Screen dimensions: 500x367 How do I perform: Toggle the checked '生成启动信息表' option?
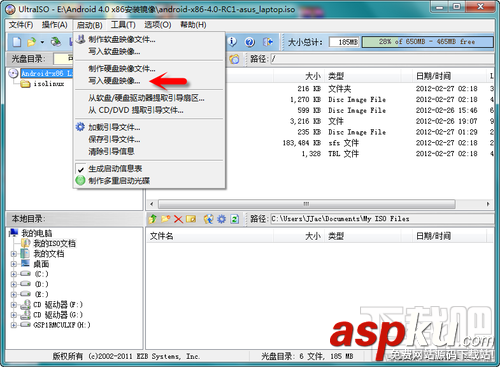pyautogui.click(x=149, y=169)
